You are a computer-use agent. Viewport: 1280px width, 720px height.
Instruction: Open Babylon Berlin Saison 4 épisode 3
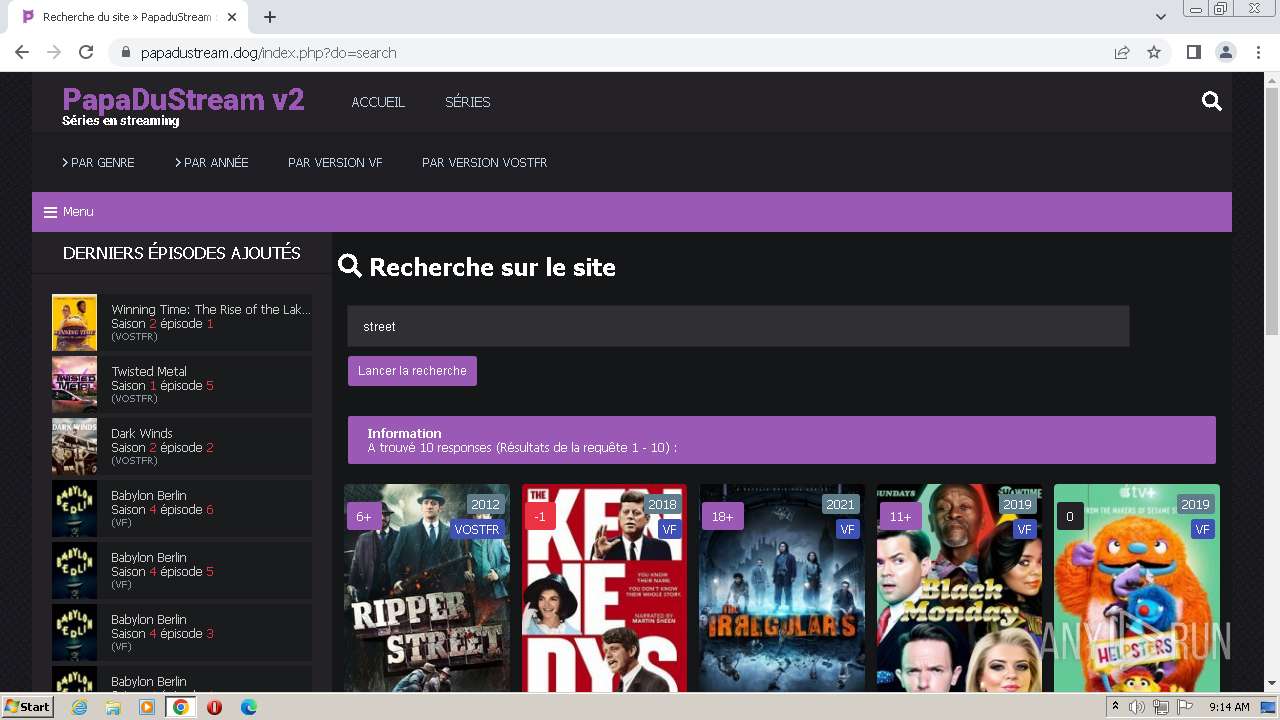pos(182,632)
